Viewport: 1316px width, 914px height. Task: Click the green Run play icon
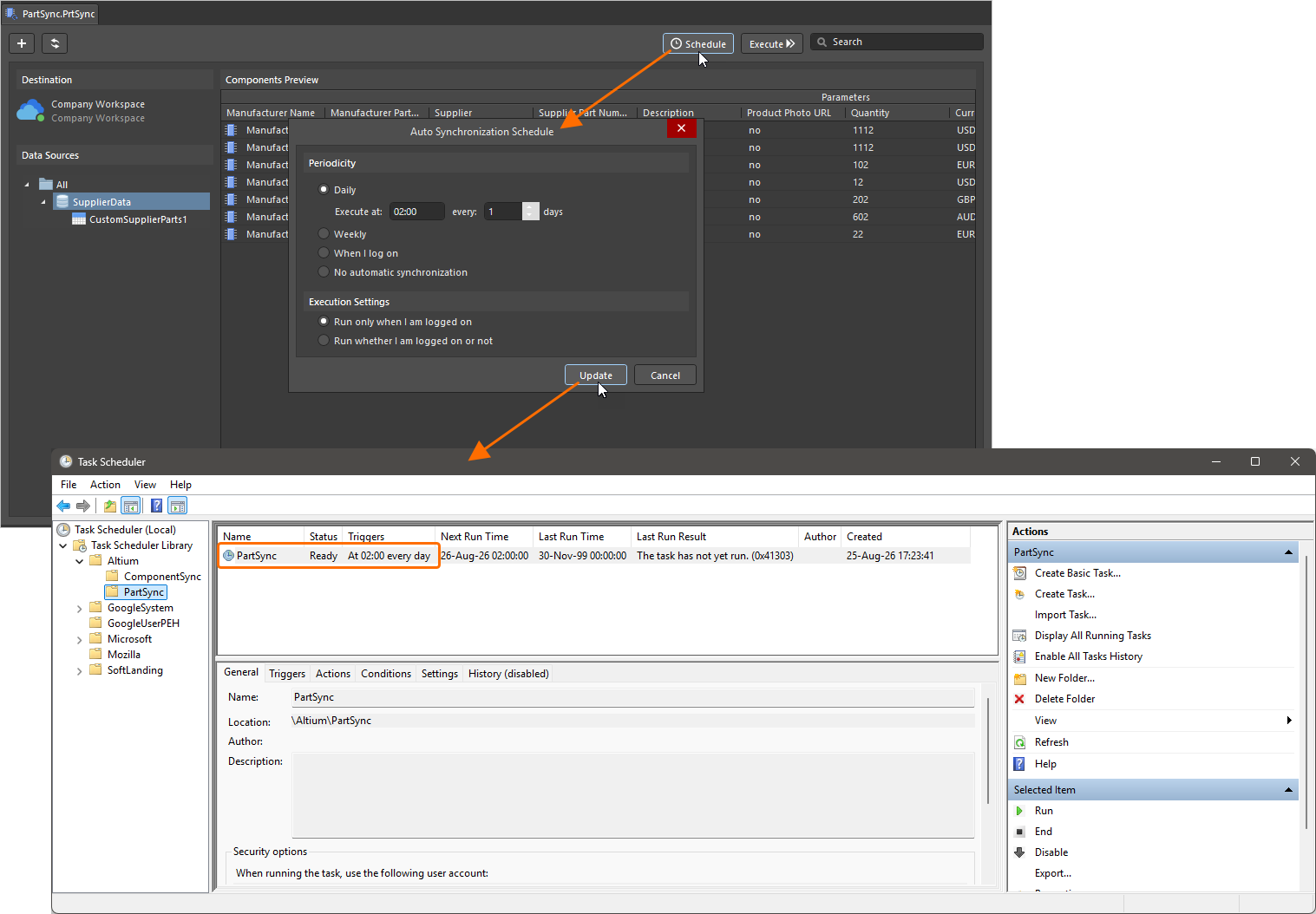coord(1020,811)
